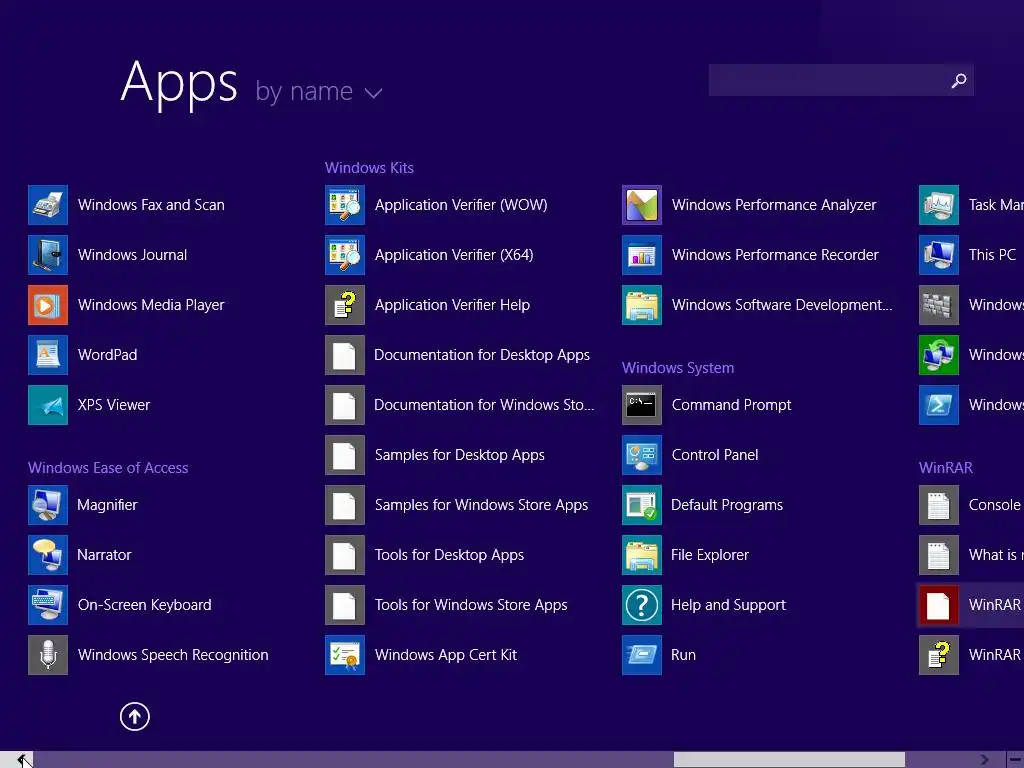
Task: Launch the File Explorer icon
Action: pos(642,555)
